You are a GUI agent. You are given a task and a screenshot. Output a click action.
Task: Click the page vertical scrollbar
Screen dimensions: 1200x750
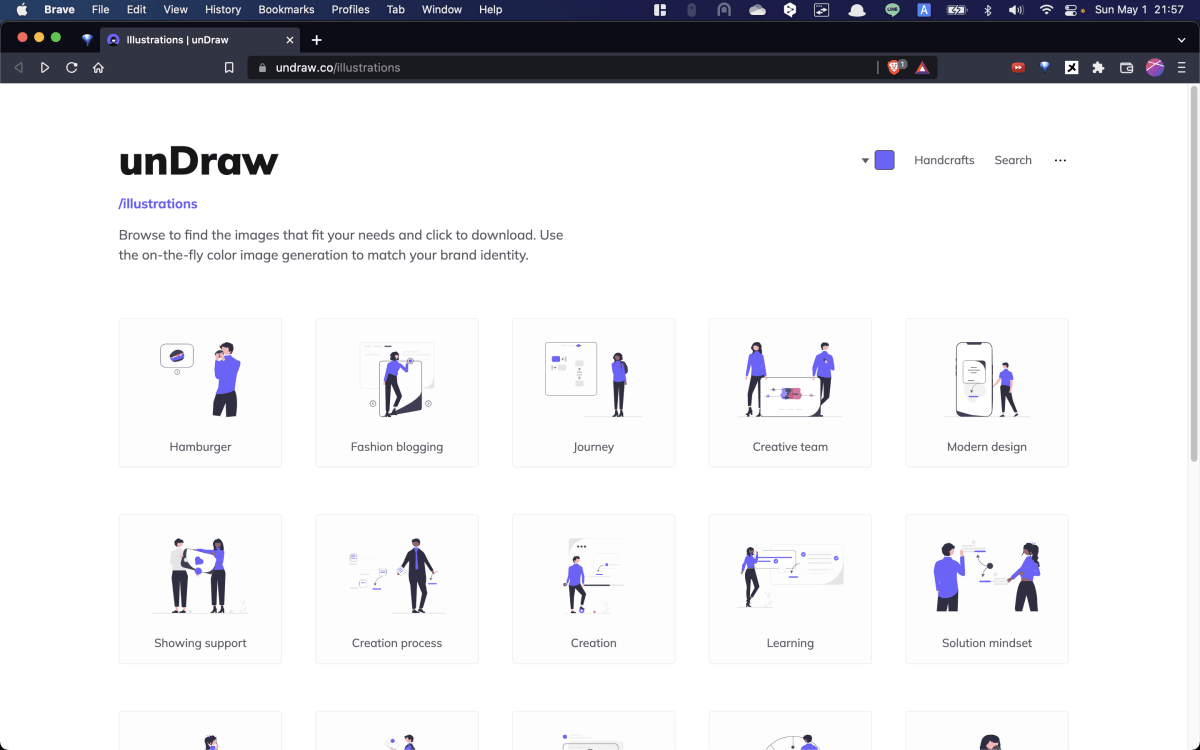pos(1193,272)
